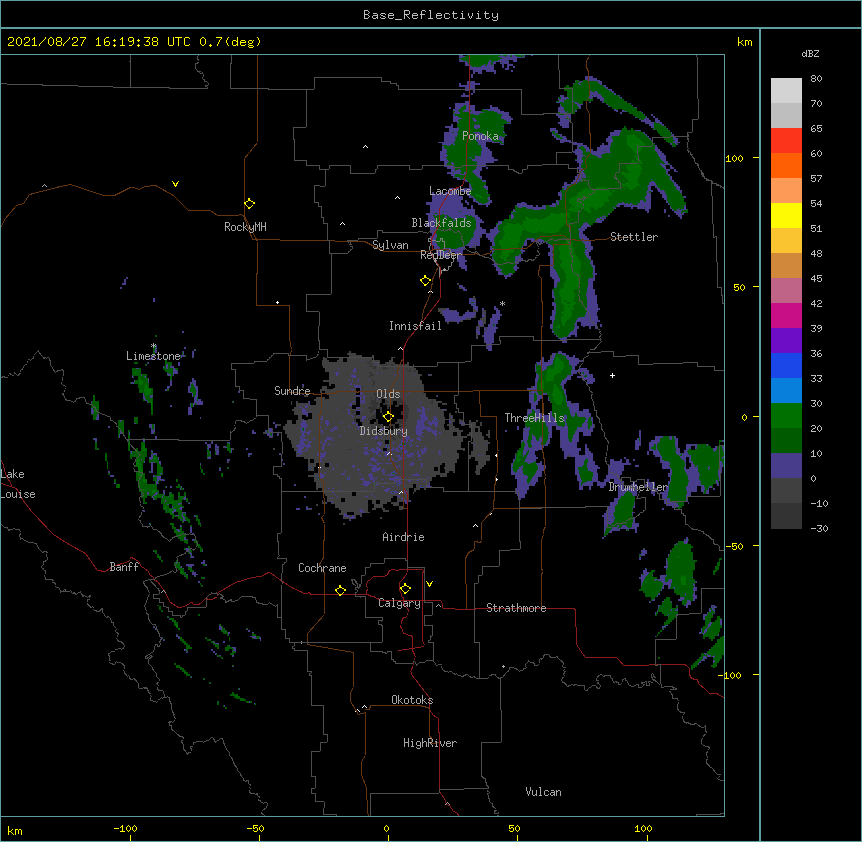Screen dimensions: 862x842
Task: Click the Stettler label
Action: [634, 237]
